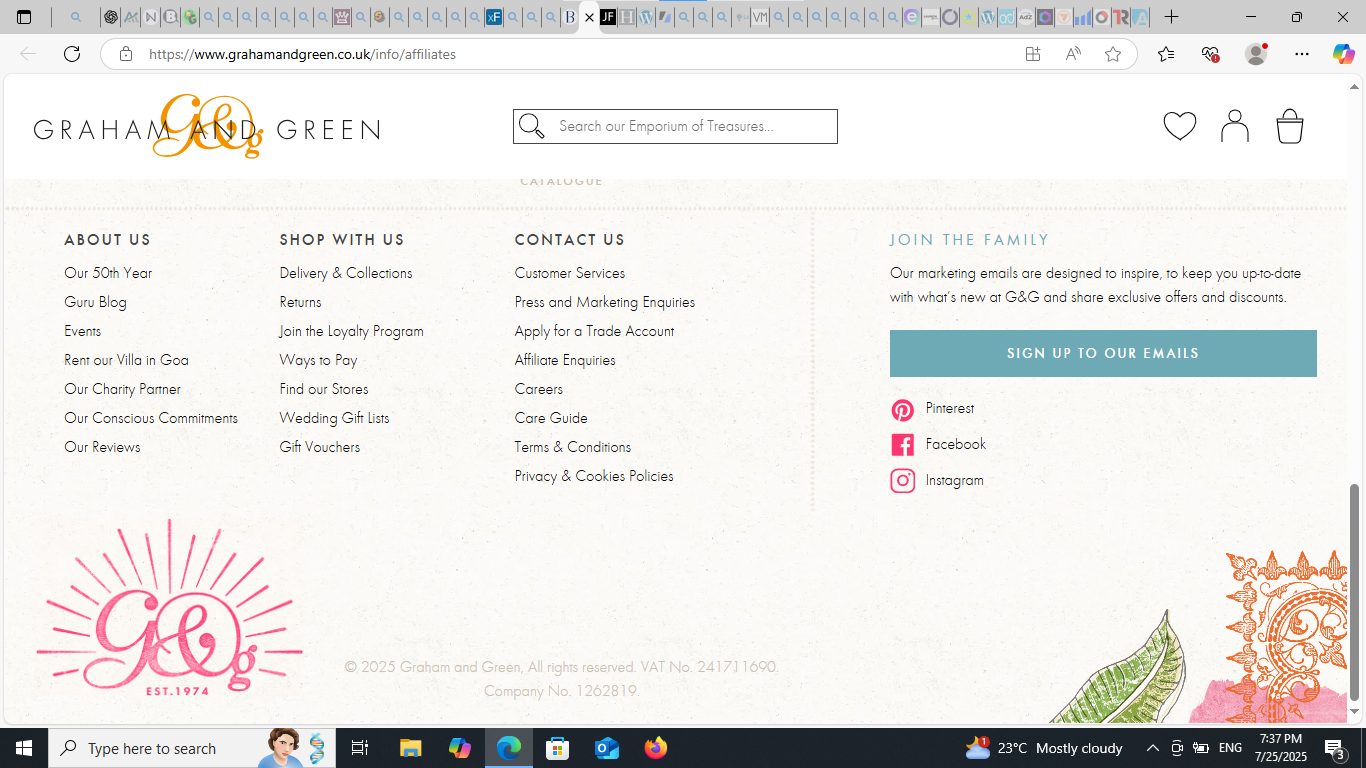This screenshot has width=1366, height=768.
Task: Open the shopping basket icon
Action: [x=1290, y=126]
